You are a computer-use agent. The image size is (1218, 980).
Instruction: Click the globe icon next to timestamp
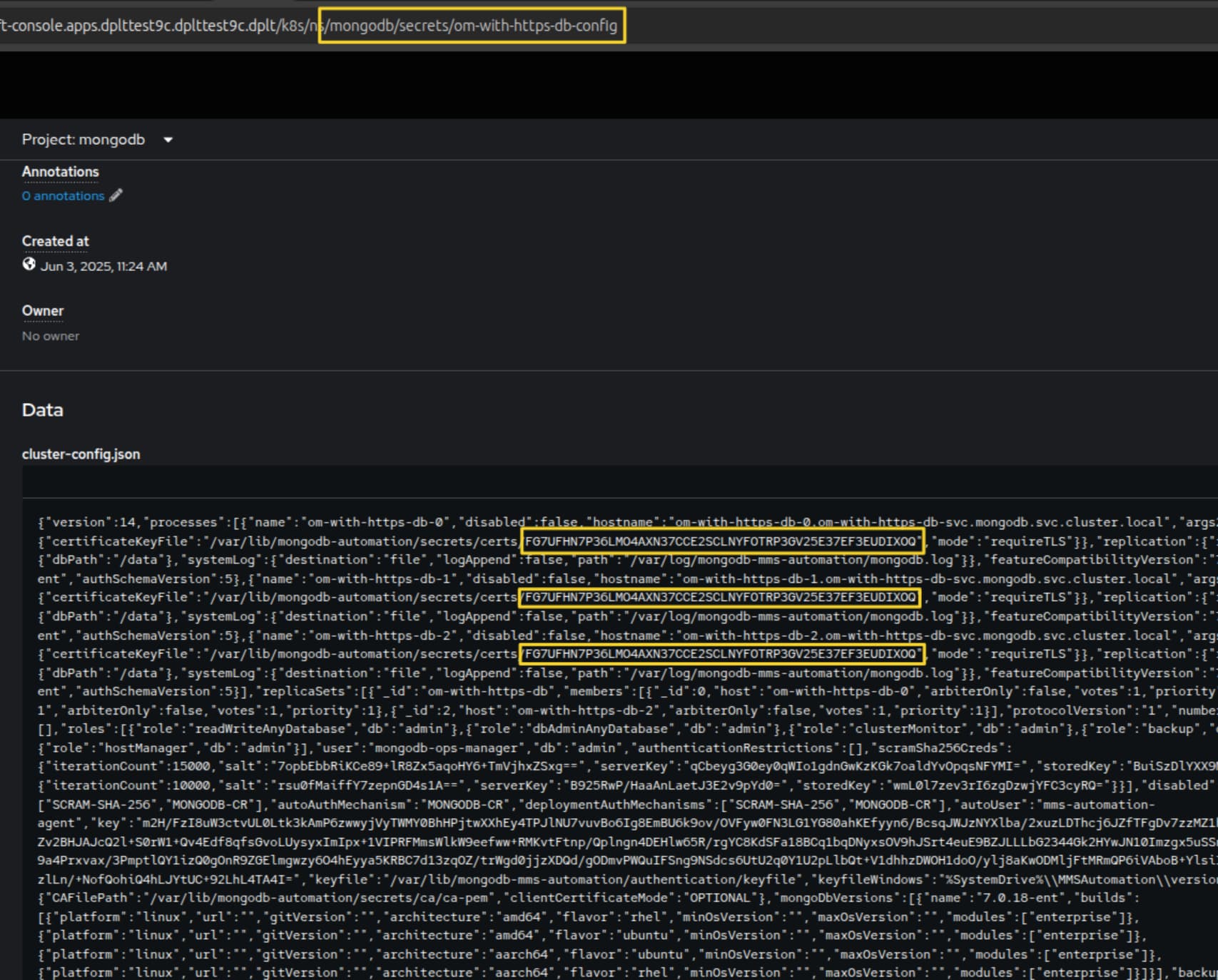click(29, 264)
